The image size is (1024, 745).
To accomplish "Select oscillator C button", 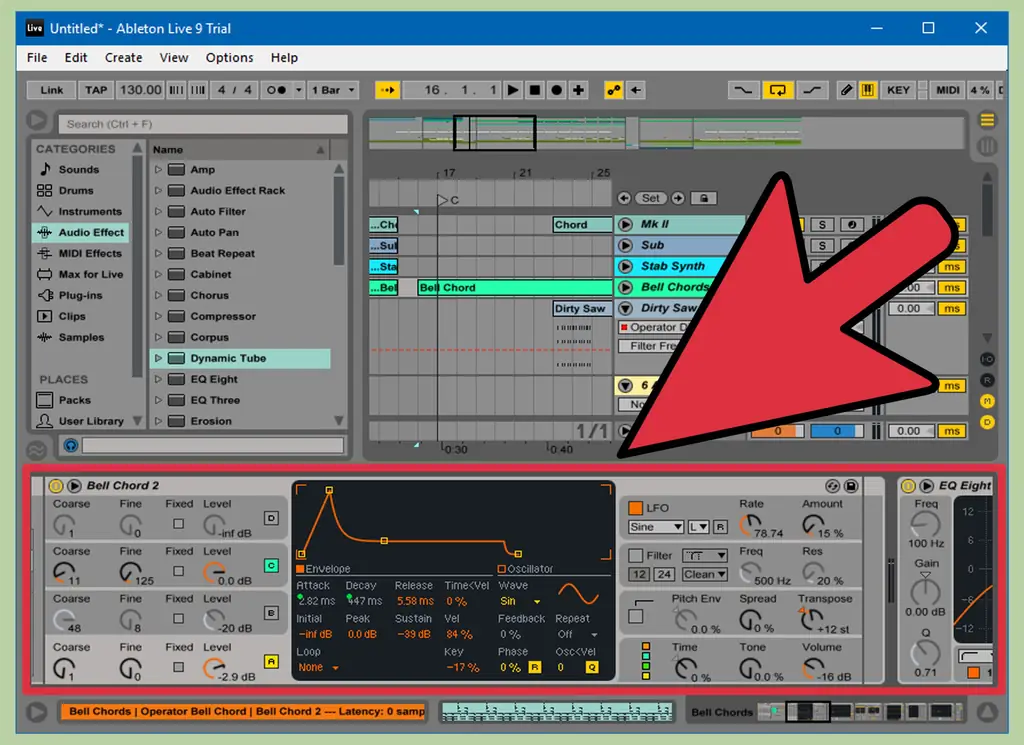I will point(271,565).
